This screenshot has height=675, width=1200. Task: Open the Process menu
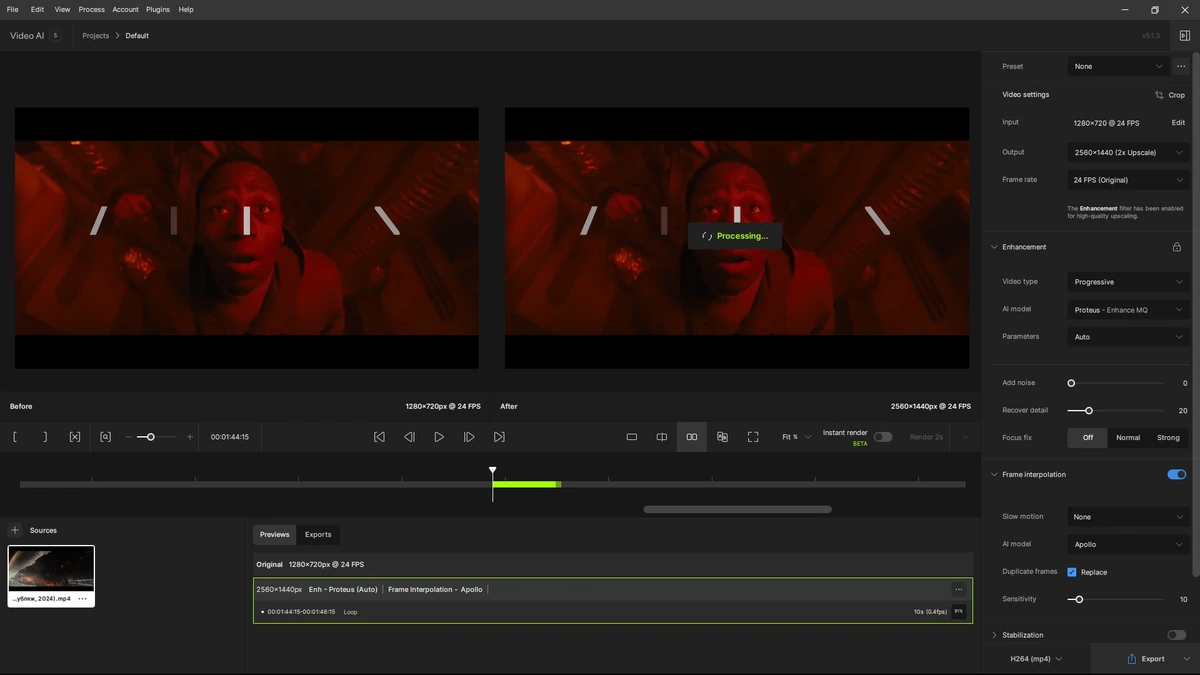click(x=91, y=9)
